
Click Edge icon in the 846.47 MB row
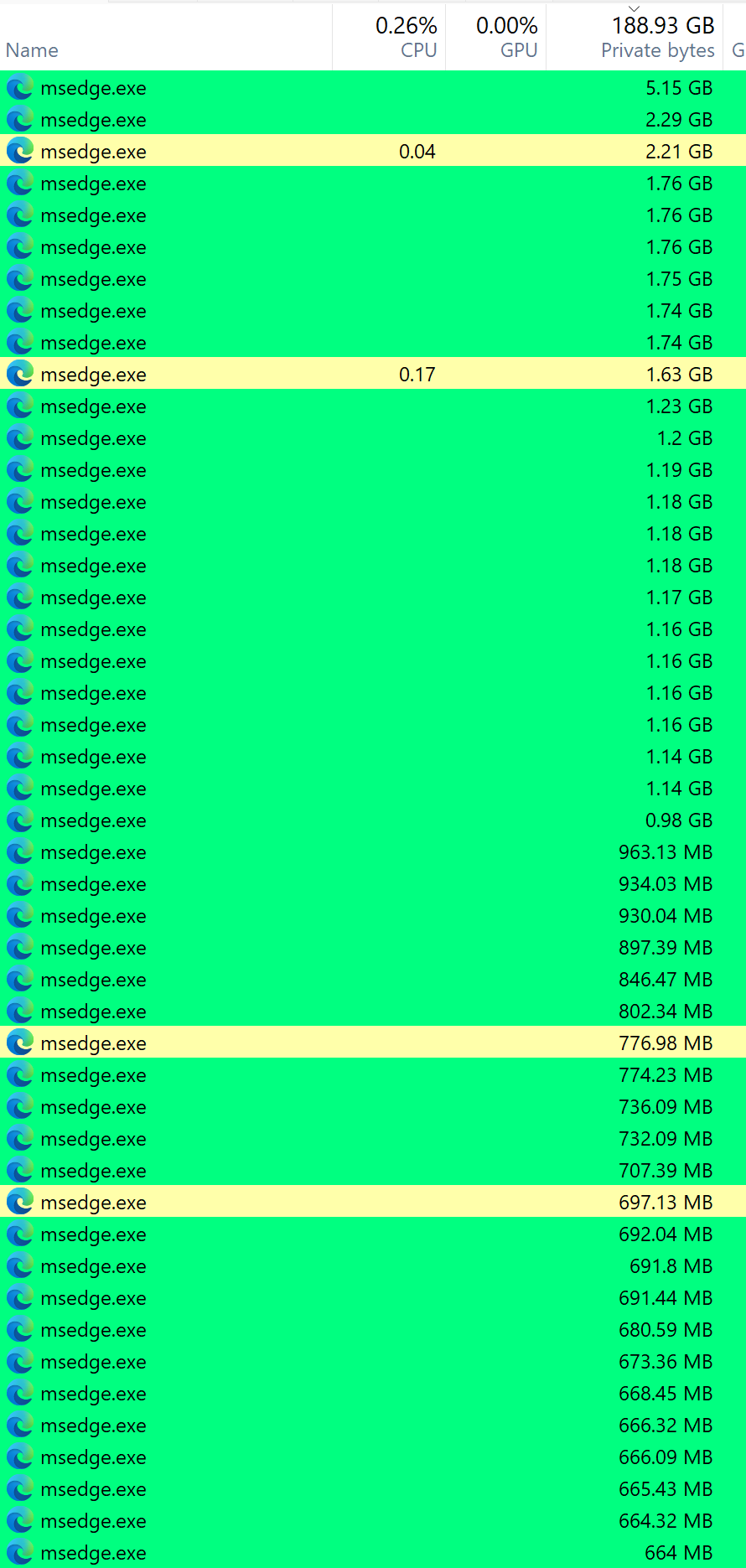(x=20, y=980)
